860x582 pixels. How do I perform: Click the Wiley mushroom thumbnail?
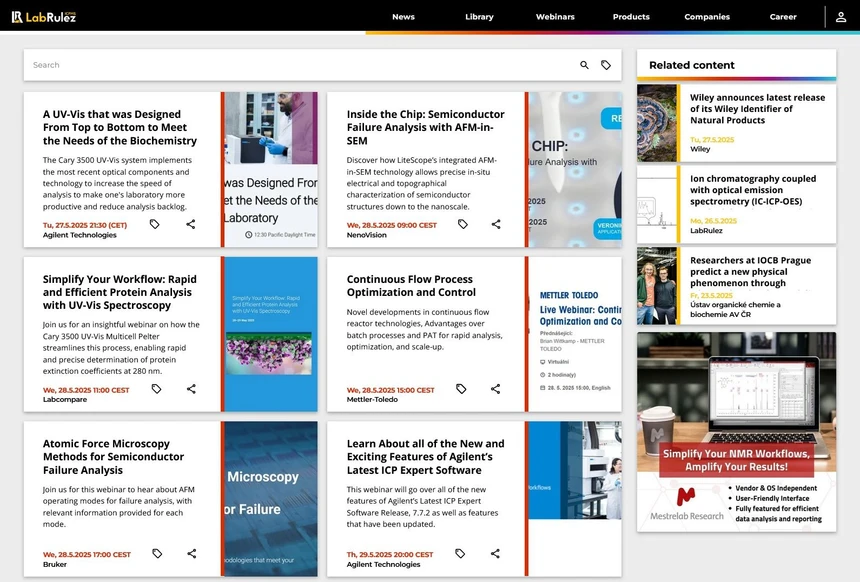657,123
